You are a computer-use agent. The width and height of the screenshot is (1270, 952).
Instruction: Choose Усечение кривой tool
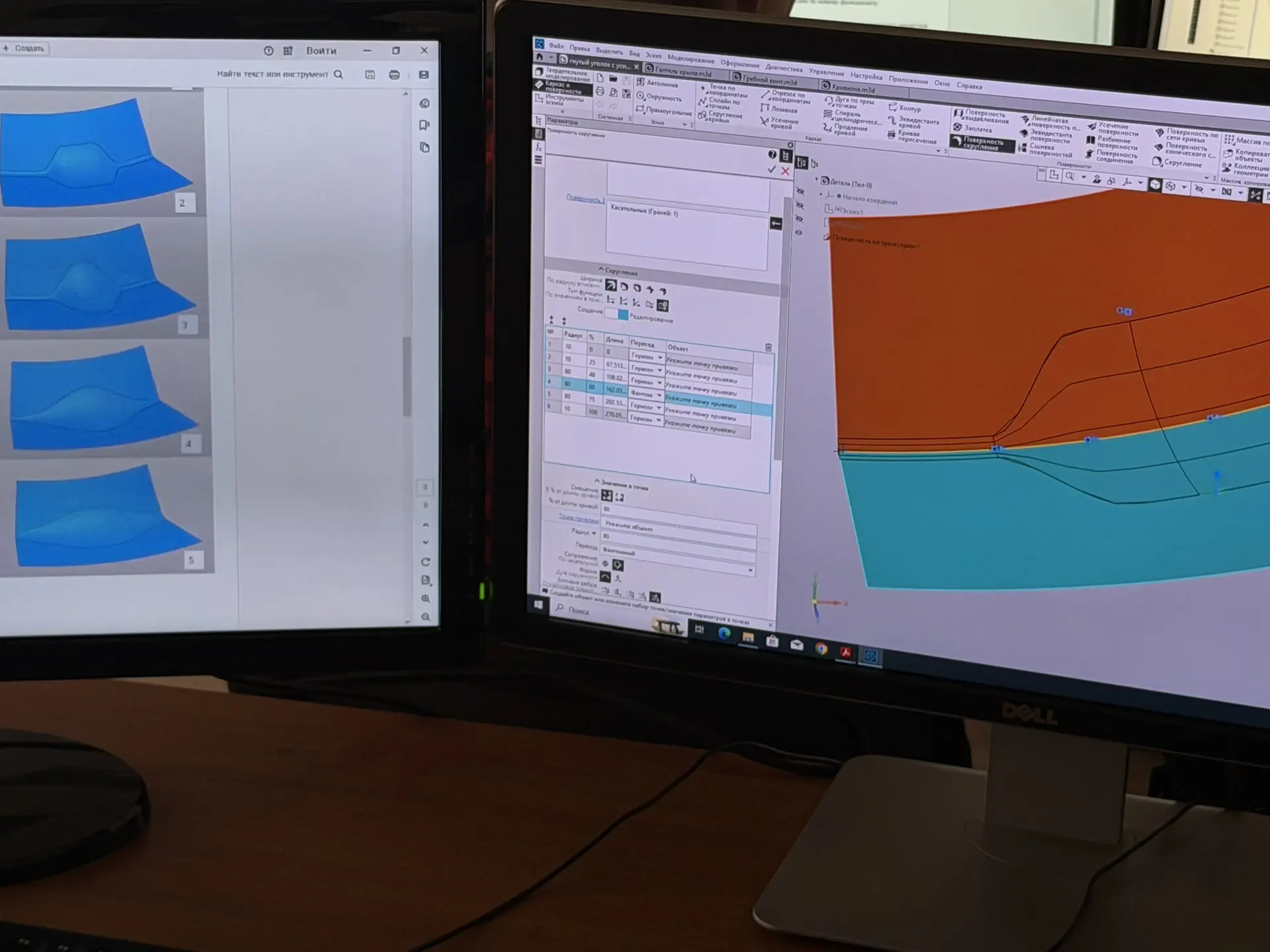(780, 123)
